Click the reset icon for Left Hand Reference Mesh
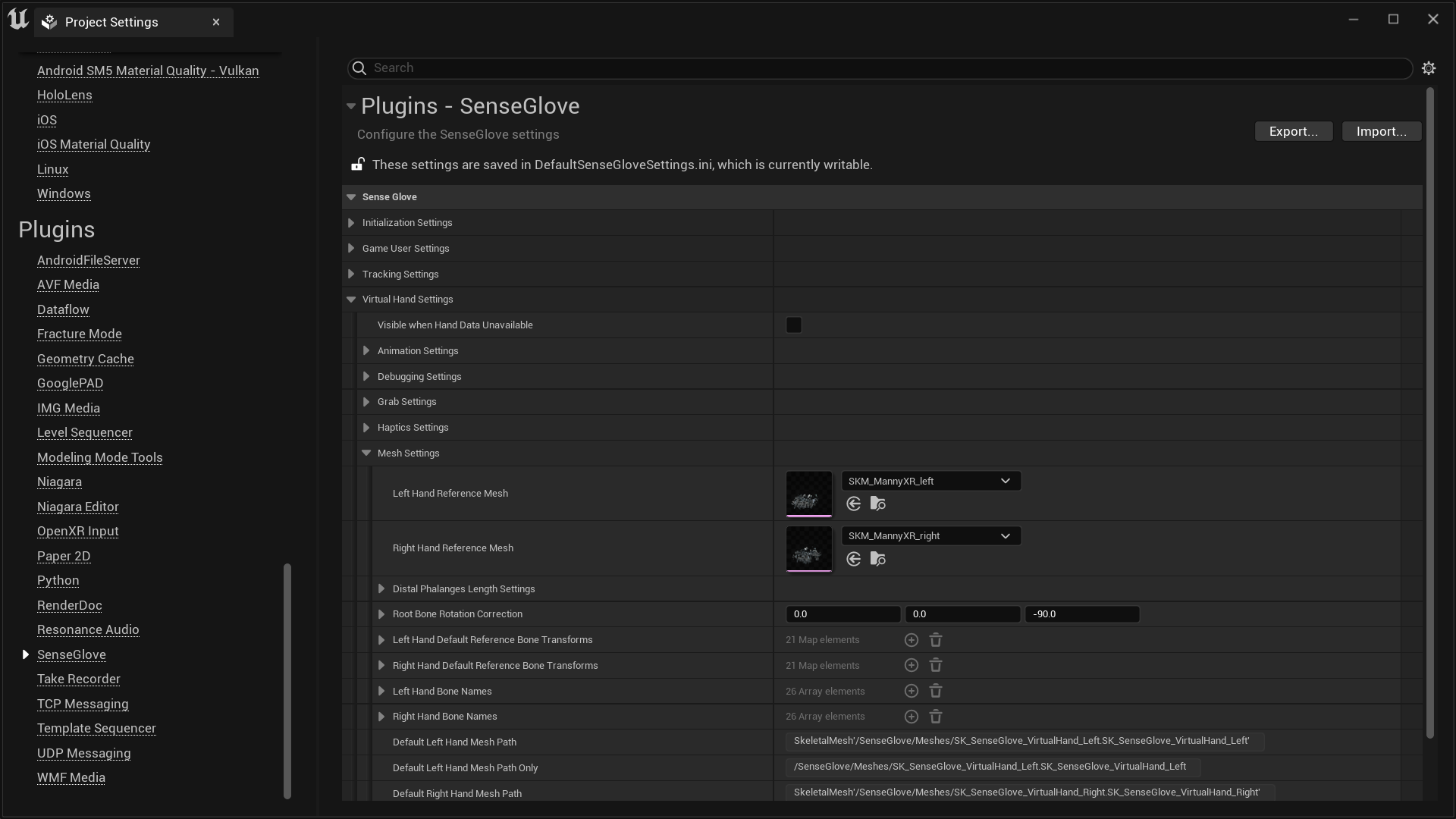1456x819 pixels. coord(853,503)
